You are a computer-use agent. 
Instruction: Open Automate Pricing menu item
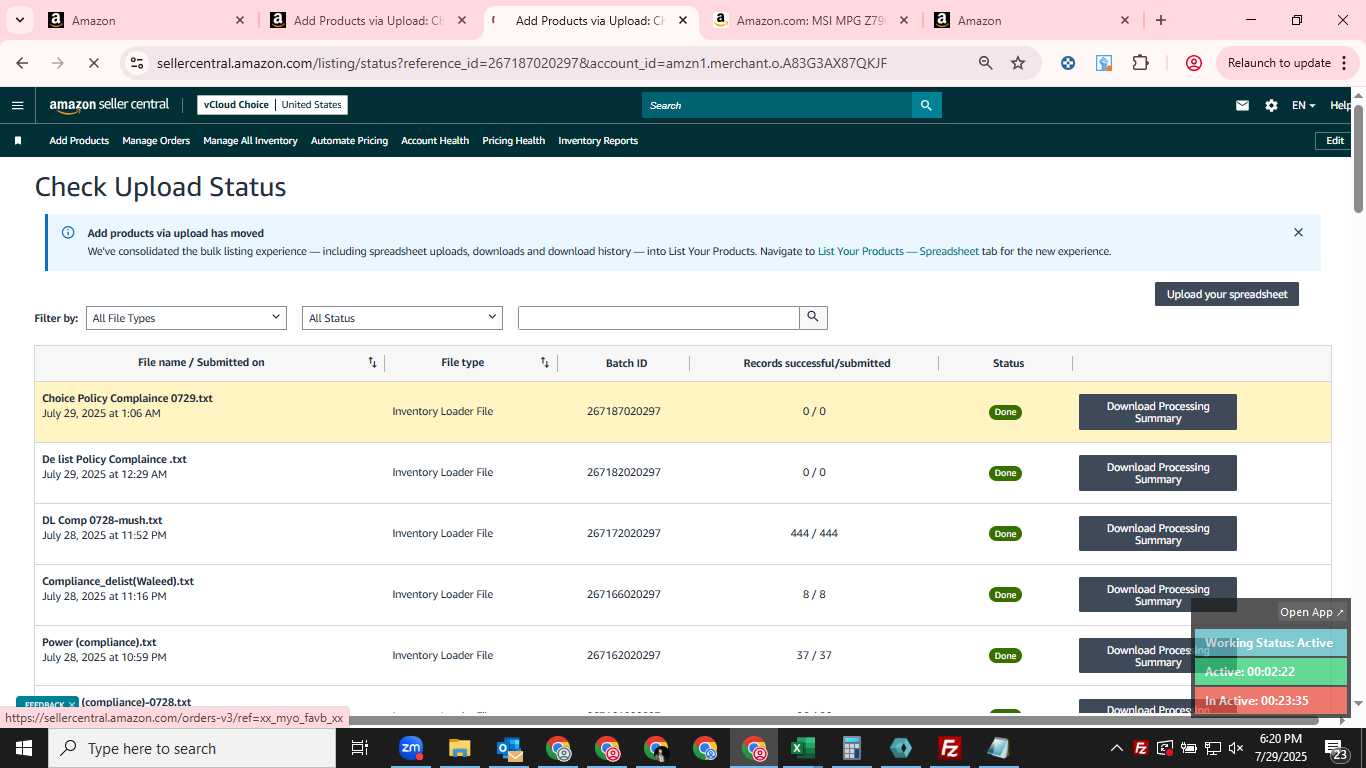point(349,141)
